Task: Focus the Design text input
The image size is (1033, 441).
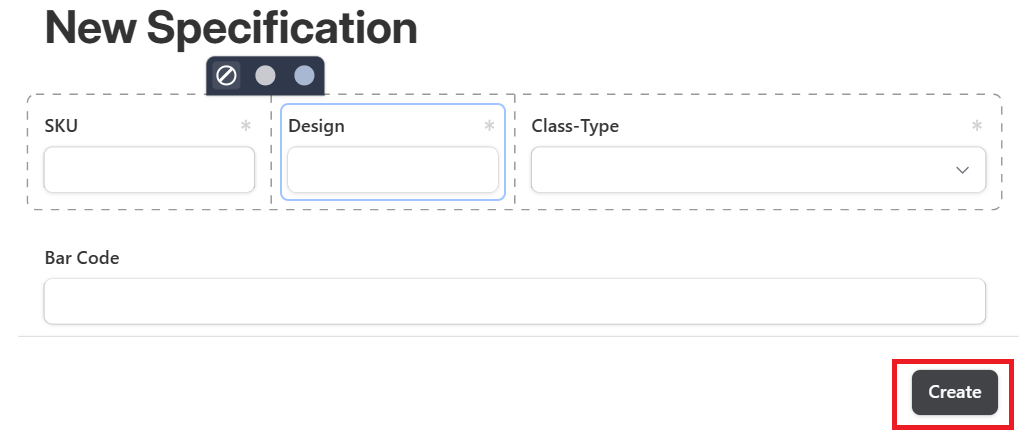Action: click(x=393, y=170)
